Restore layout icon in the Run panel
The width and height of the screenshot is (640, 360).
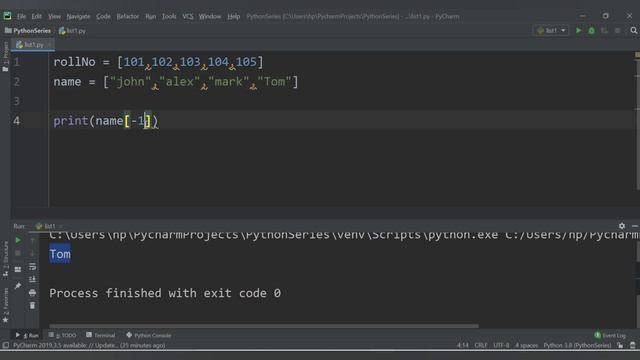pyautogui.click(x=18, y=269)
